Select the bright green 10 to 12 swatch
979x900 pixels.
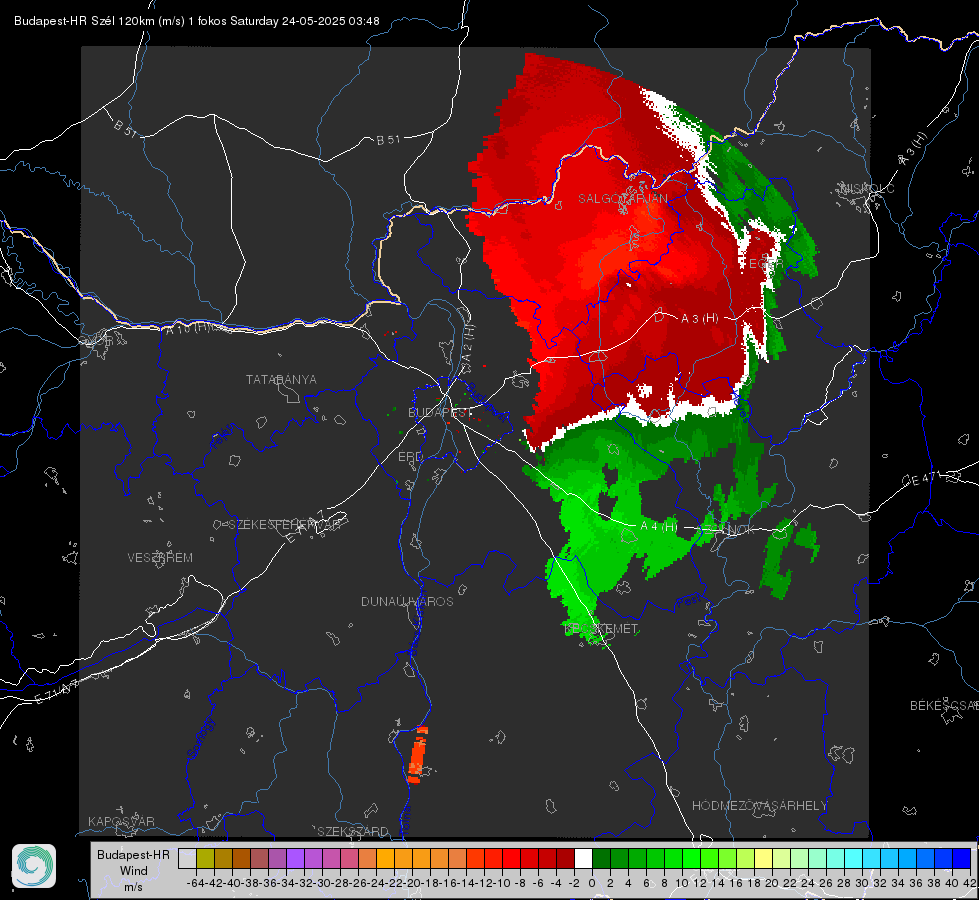[x=691, y=858]
